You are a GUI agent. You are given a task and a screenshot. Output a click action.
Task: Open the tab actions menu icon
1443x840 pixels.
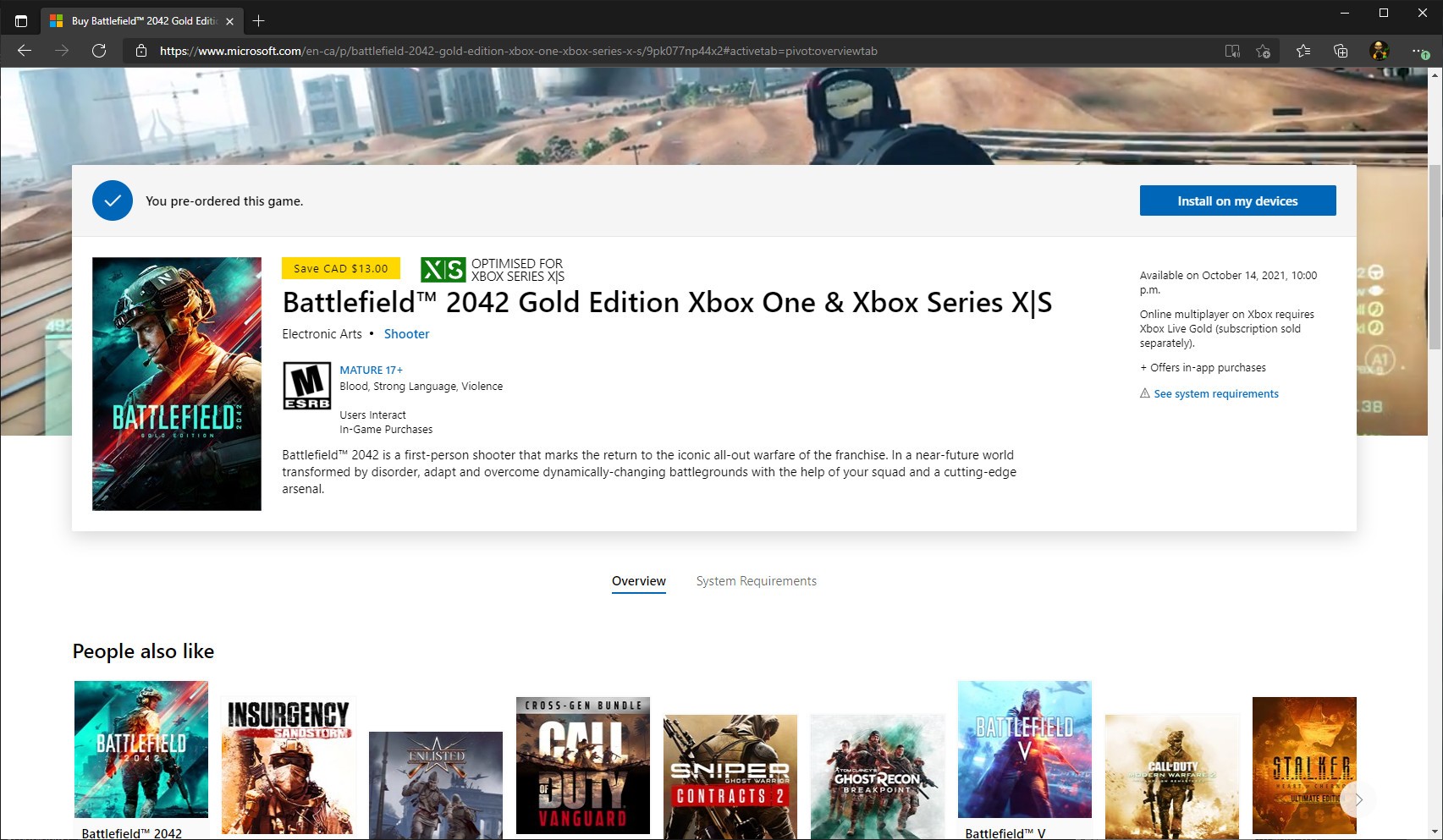[21, 20]
